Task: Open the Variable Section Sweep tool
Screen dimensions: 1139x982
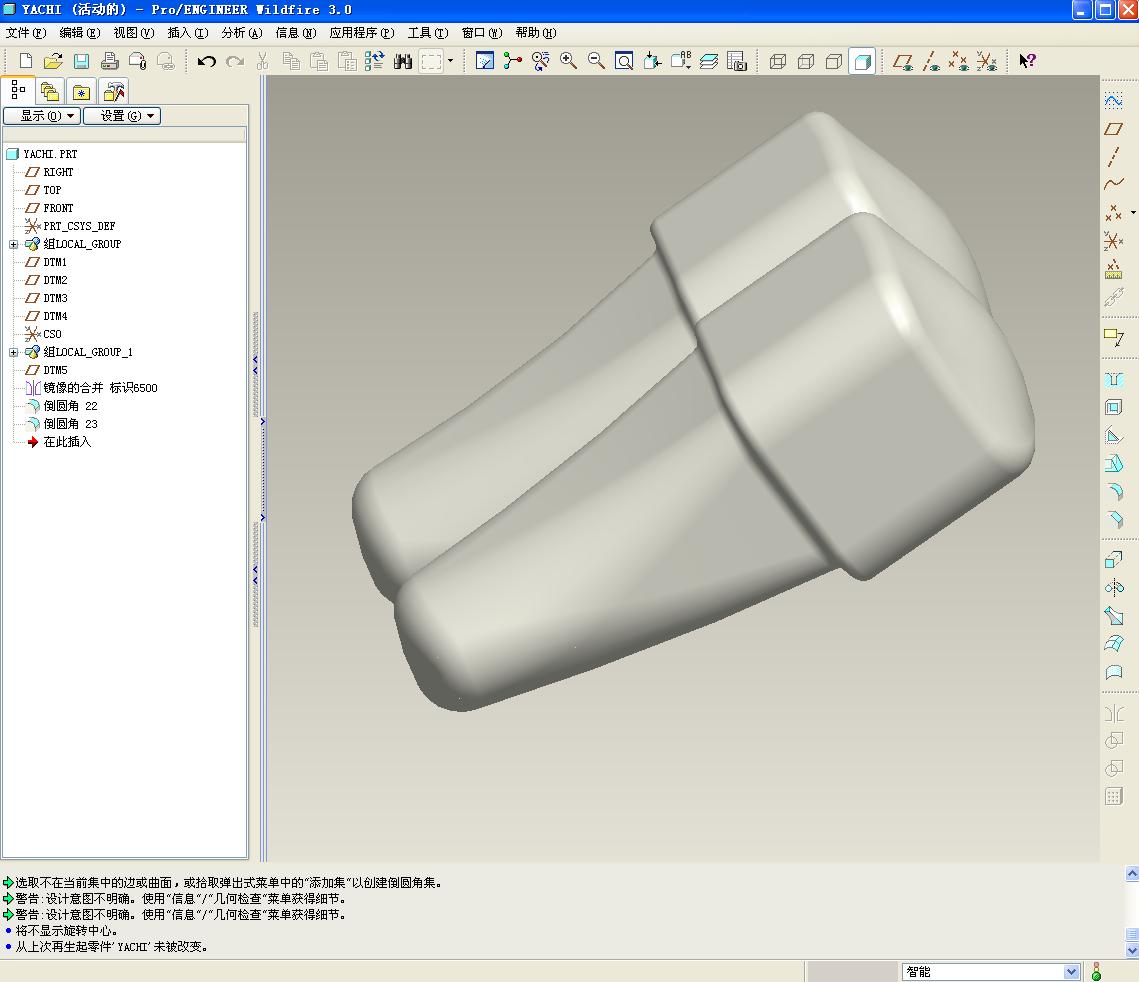Action: pos(1114,615)
